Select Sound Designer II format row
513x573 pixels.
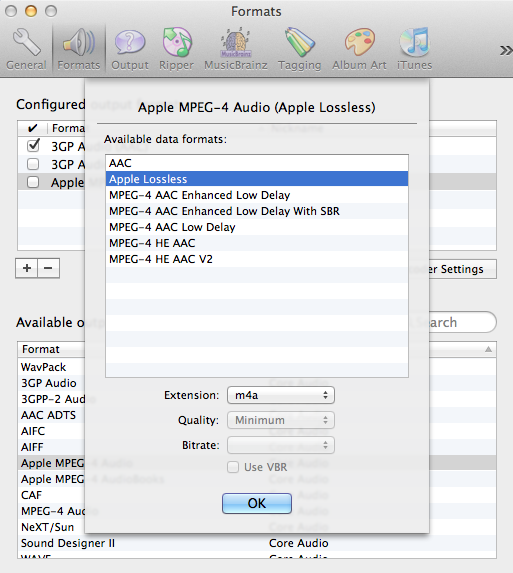pos(257,543)
